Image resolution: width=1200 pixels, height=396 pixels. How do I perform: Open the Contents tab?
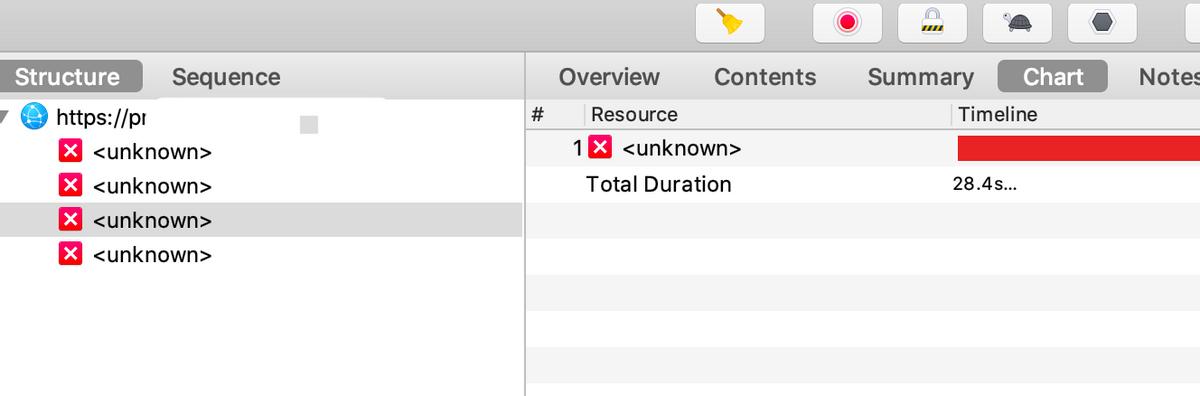point(765,77)
